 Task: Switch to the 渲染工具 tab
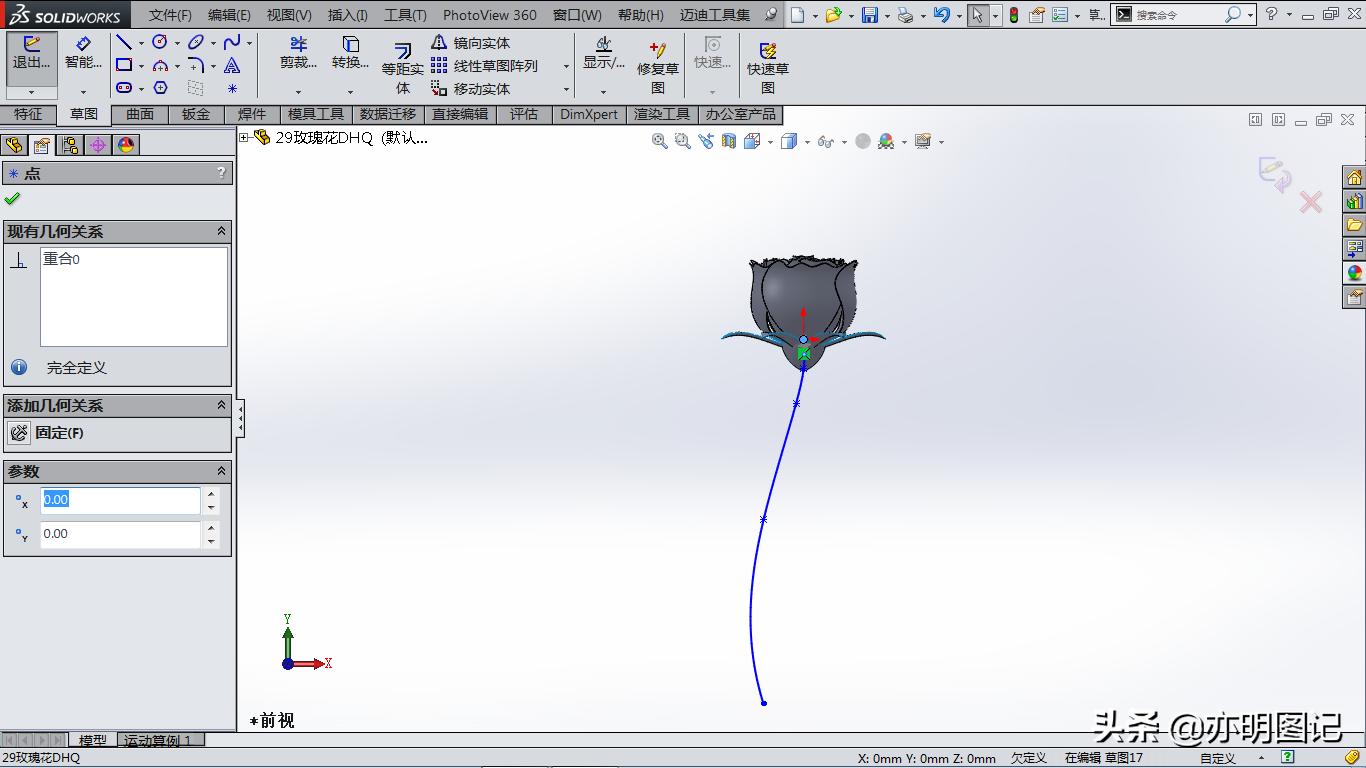click(662, 114)
